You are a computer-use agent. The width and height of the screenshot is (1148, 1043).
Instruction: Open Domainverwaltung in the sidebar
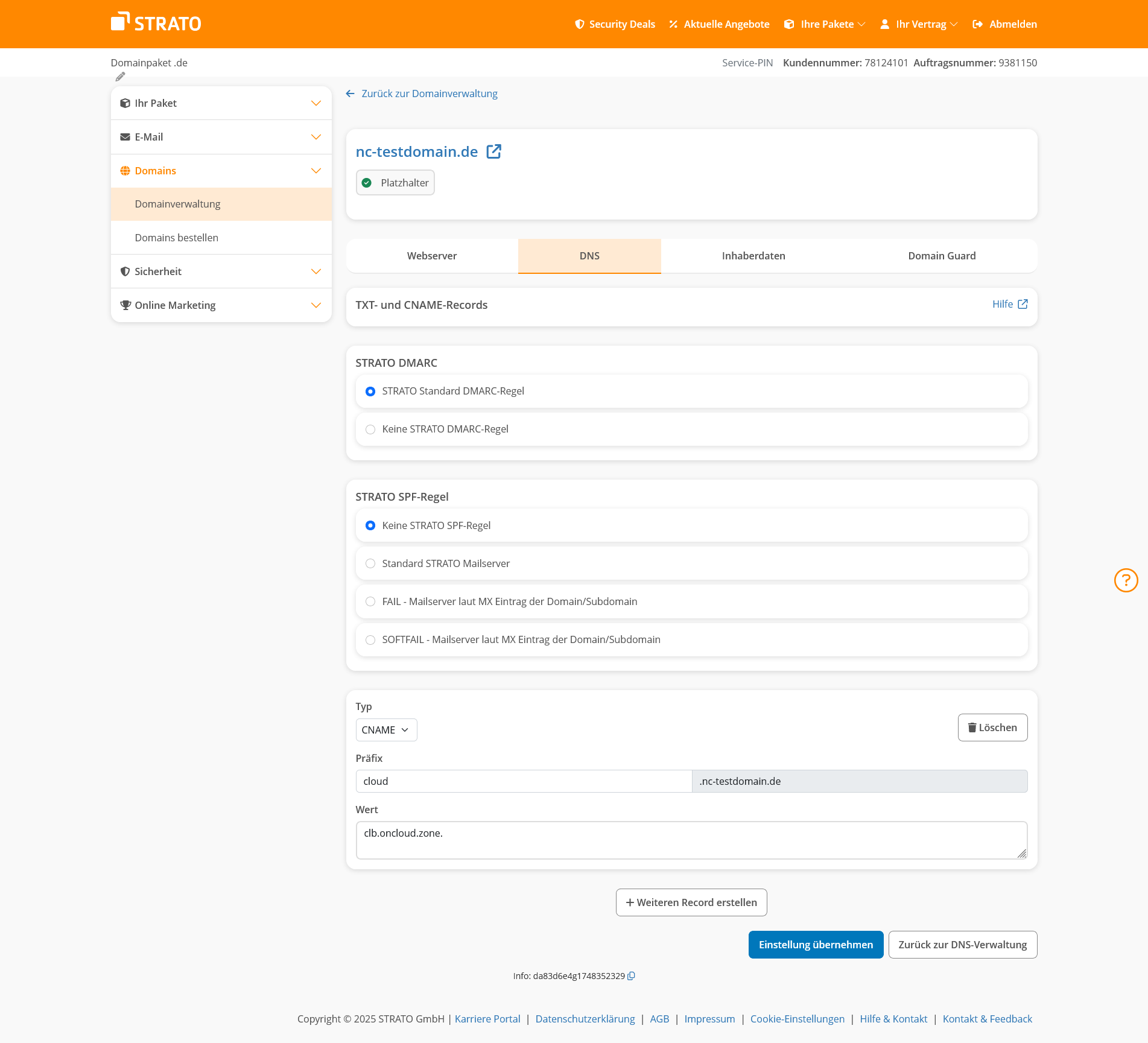point(221,204)
